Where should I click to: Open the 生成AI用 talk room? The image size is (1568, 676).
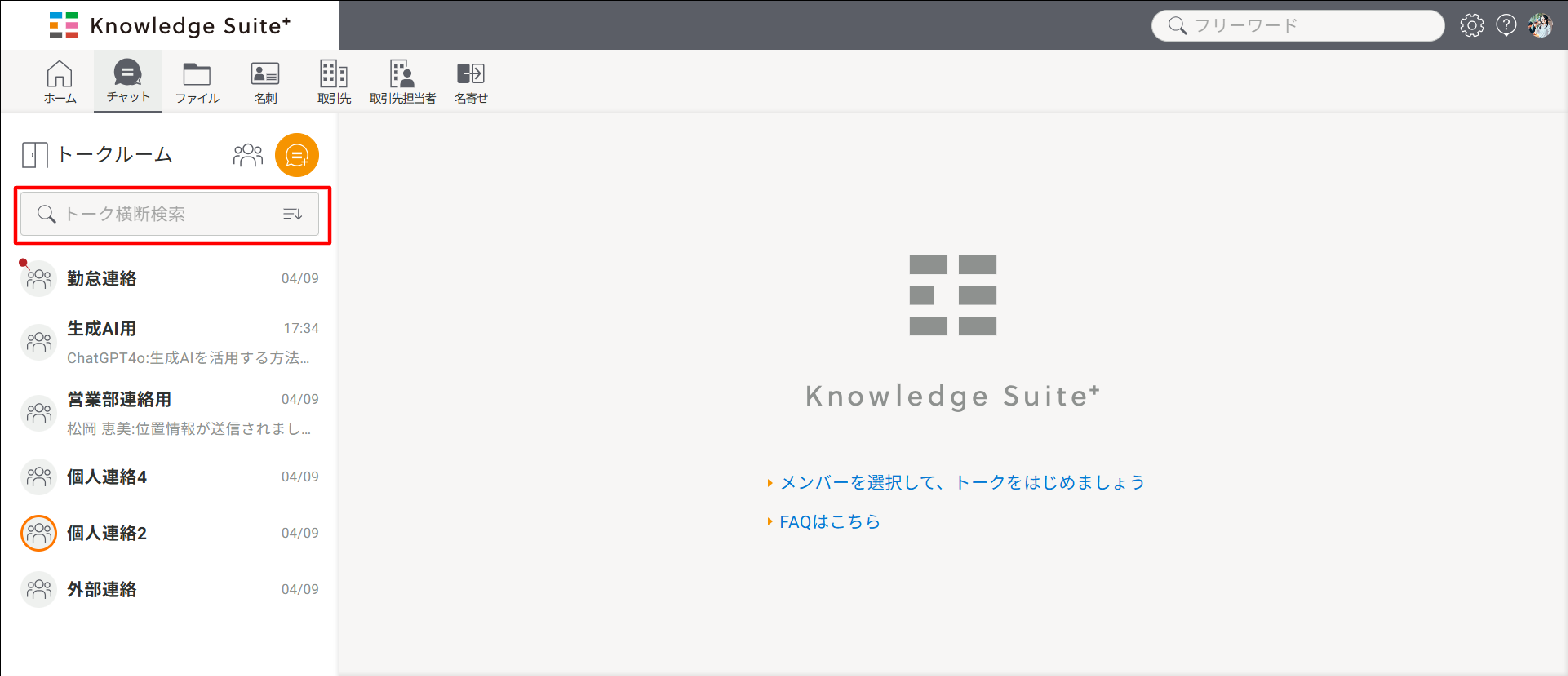pyautogui.click(x=170, y=343)
